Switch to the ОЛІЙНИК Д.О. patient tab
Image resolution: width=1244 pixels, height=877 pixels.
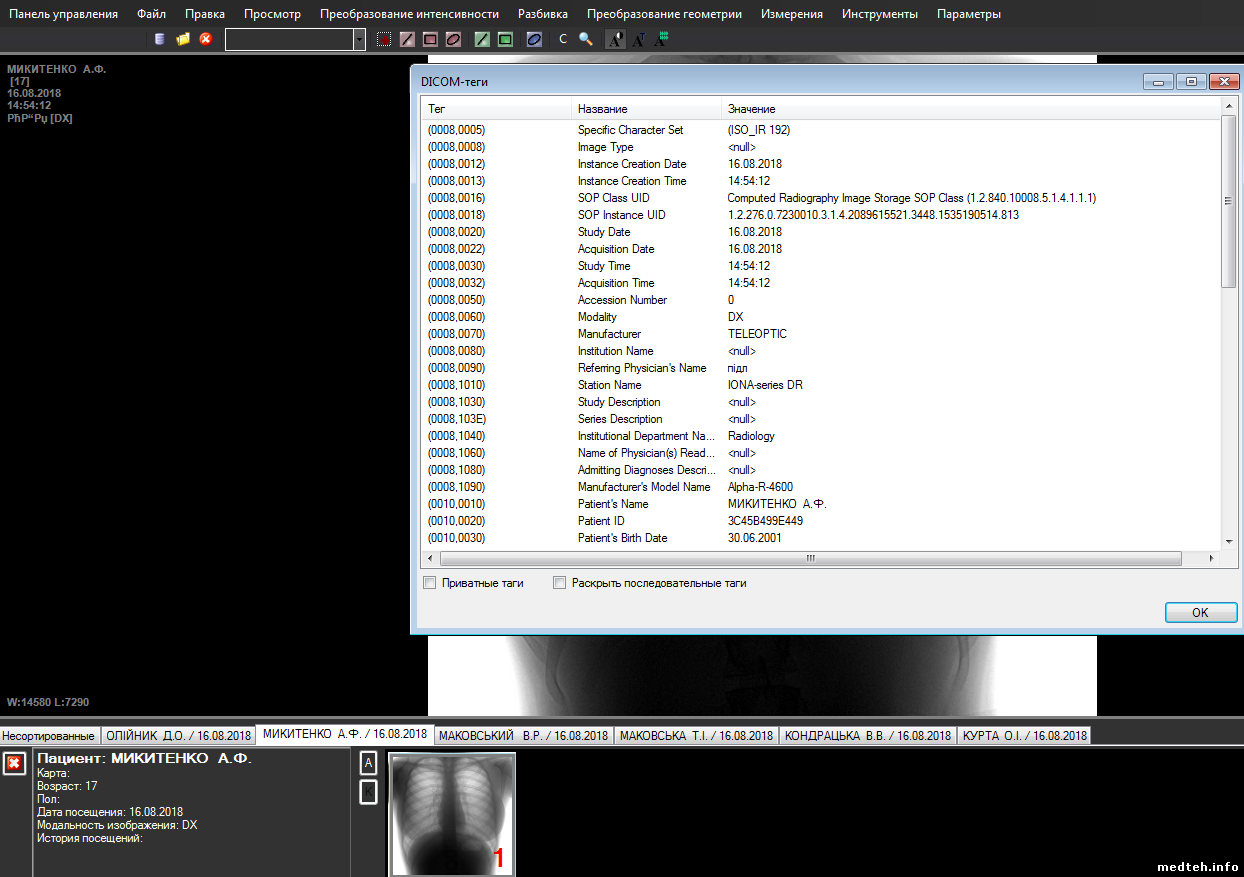click(x=177, y=735)
